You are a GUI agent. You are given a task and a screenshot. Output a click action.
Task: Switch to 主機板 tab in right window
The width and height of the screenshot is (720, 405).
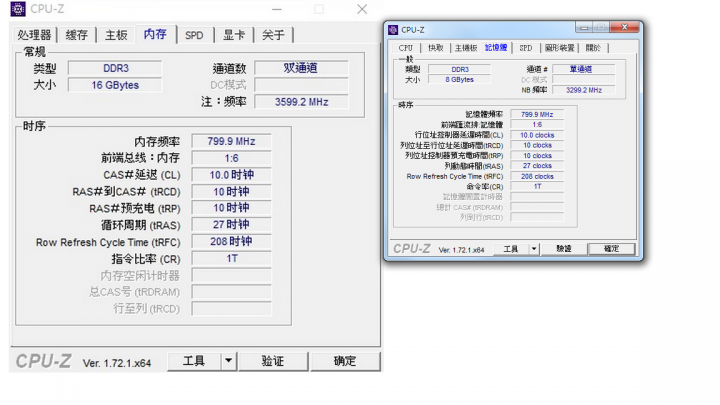click(466, 48)
